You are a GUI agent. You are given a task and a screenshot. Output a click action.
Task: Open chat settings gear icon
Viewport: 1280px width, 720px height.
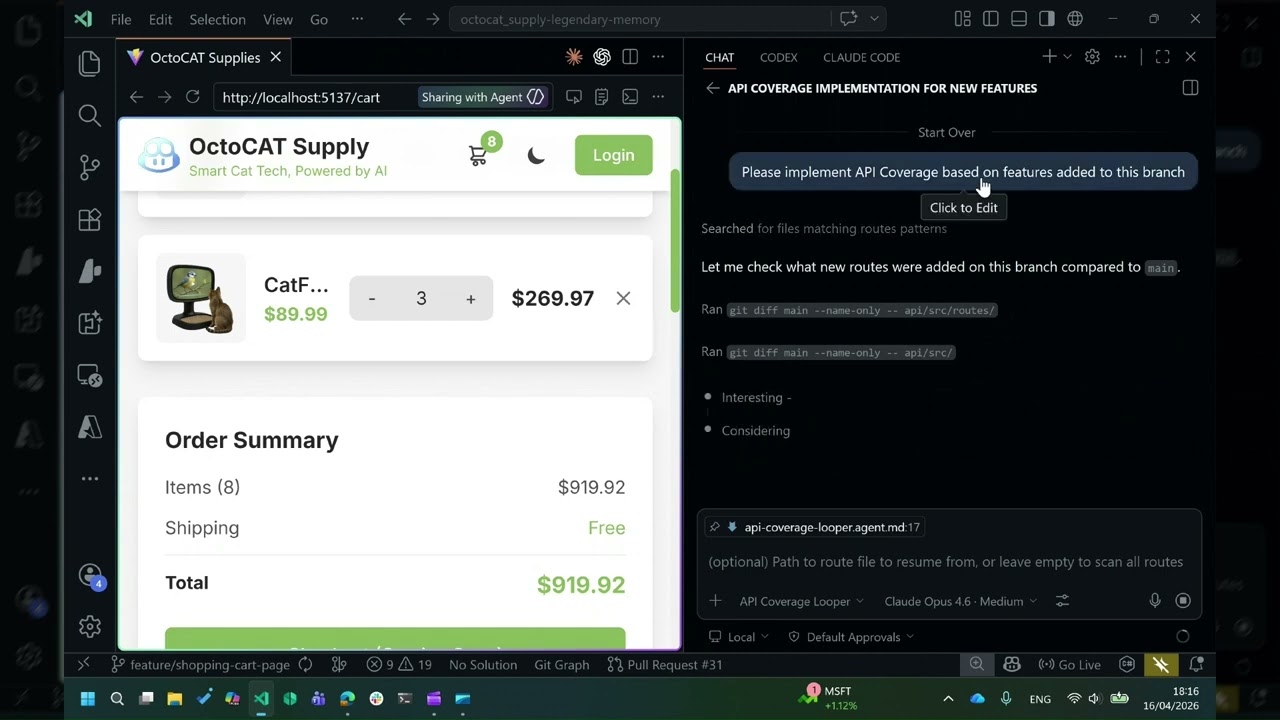coord(1092,57)
